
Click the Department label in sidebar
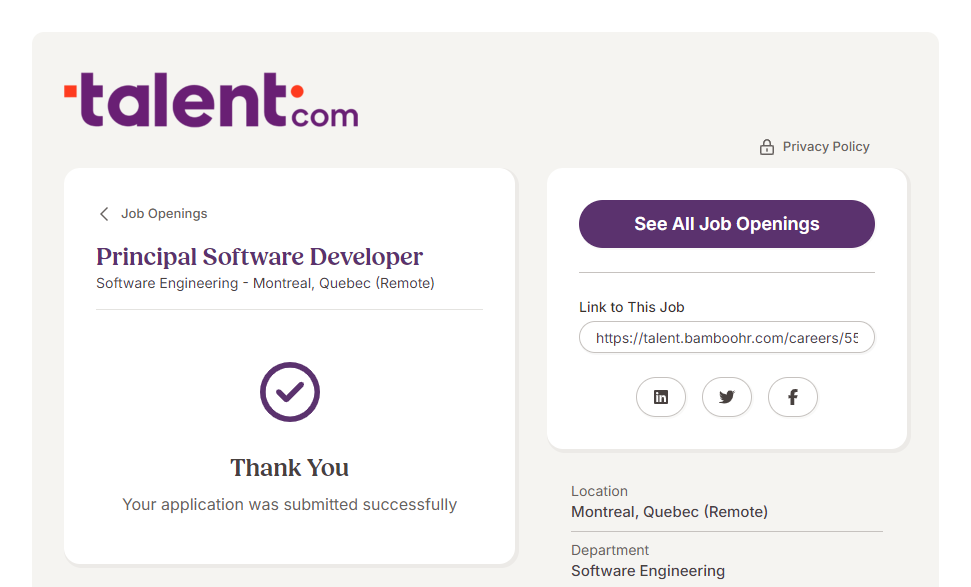[x=610, y=550]
